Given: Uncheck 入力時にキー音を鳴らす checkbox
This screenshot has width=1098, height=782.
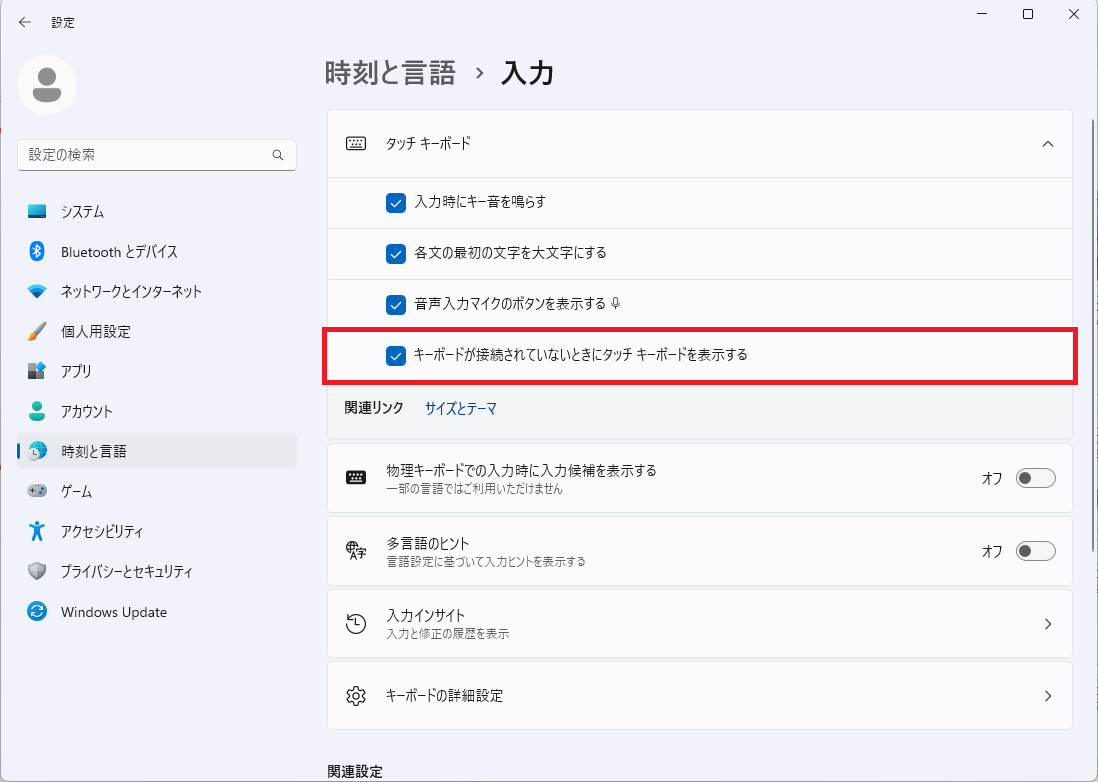Looking at the screenshot, I should (x=396, y=203).
